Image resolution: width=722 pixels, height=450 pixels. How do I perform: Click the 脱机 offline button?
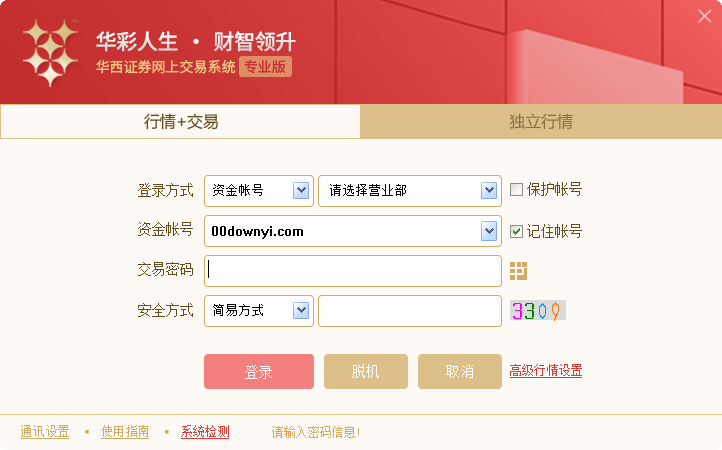click(x=366, y=371)
